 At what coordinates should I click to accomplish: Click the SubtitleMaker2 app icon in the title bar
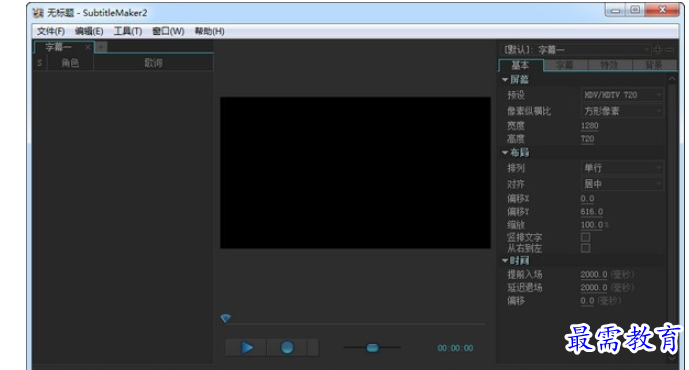[38, 13]
